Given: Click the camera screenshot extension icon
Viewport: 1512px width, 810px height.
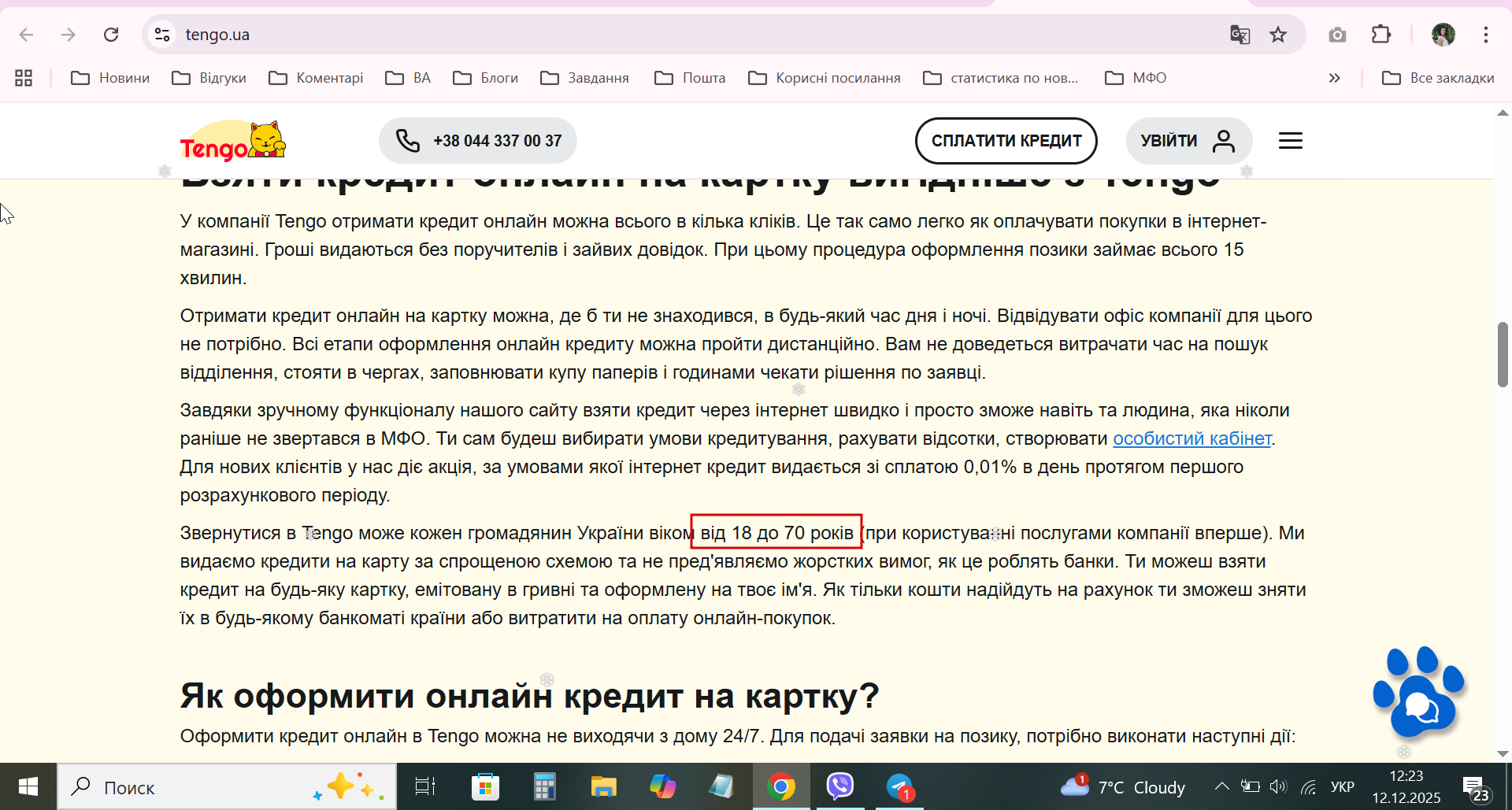Looking at the screenshot, I should point(1337,35).
